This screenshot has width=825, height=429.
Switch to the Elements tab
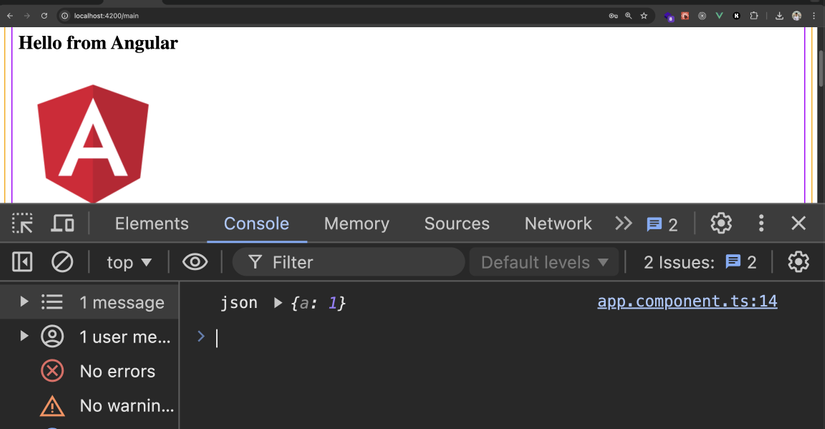152,224
